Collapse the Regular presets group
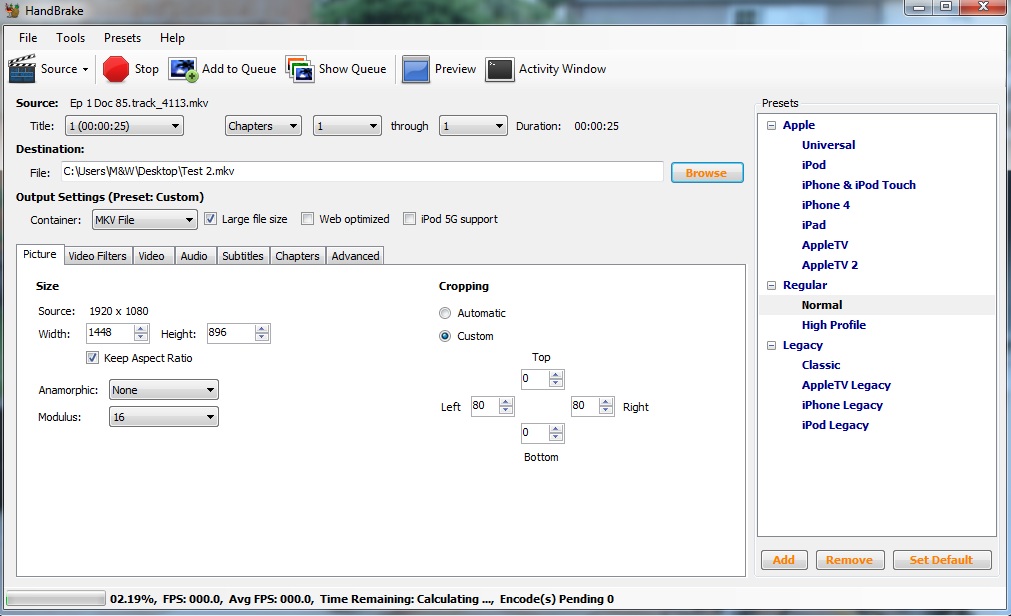 point(771,285)
